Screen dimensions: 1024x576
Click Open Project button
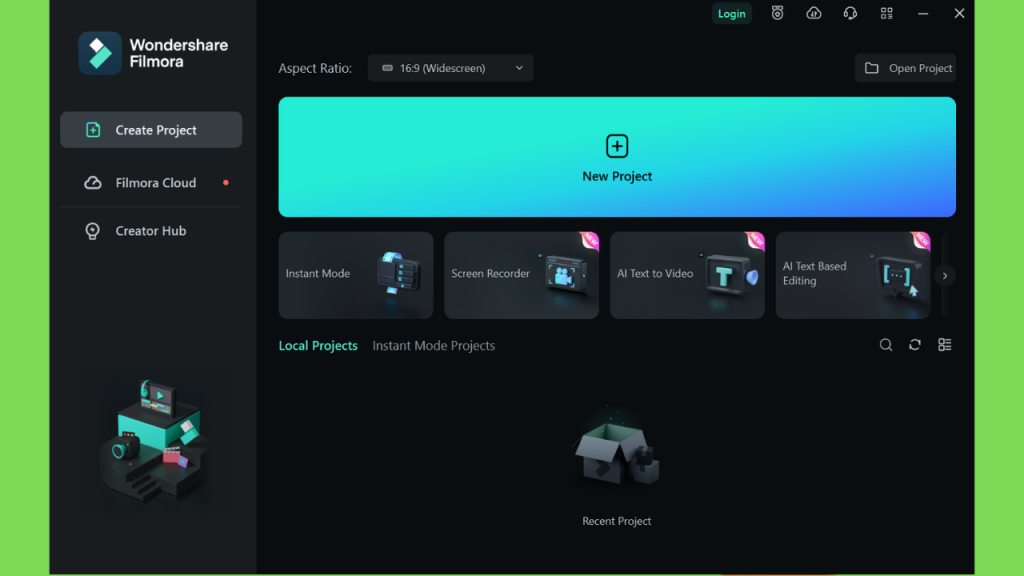(905, 68)
